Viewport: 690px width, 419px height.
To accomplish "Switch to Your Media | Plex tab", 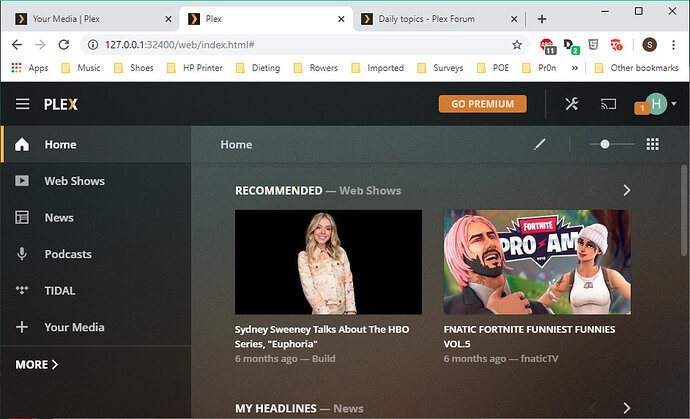I will pos(91,19).
